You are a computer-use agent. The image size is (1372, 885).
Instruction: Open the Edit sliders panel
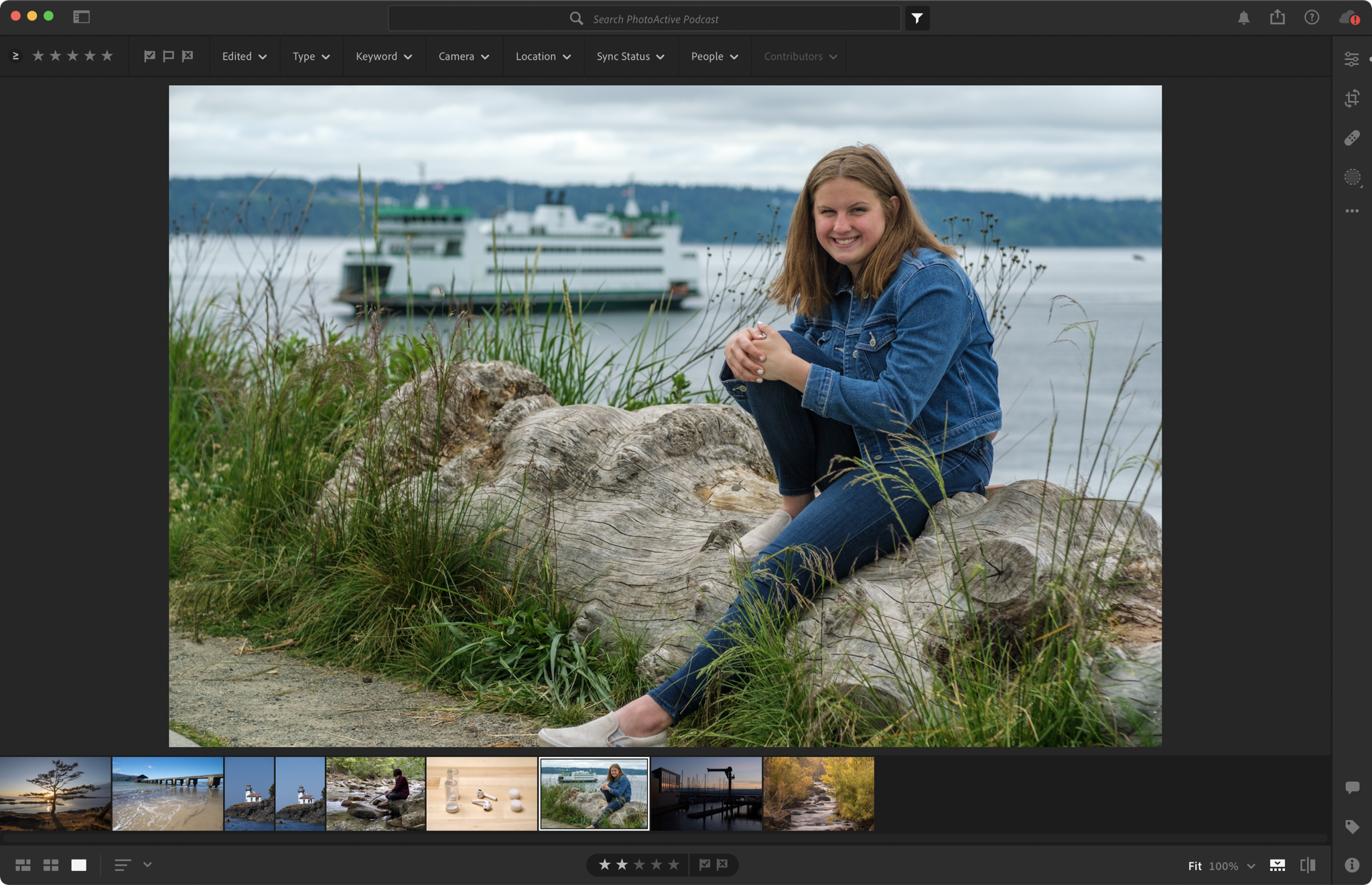(x=1352, y=59)
